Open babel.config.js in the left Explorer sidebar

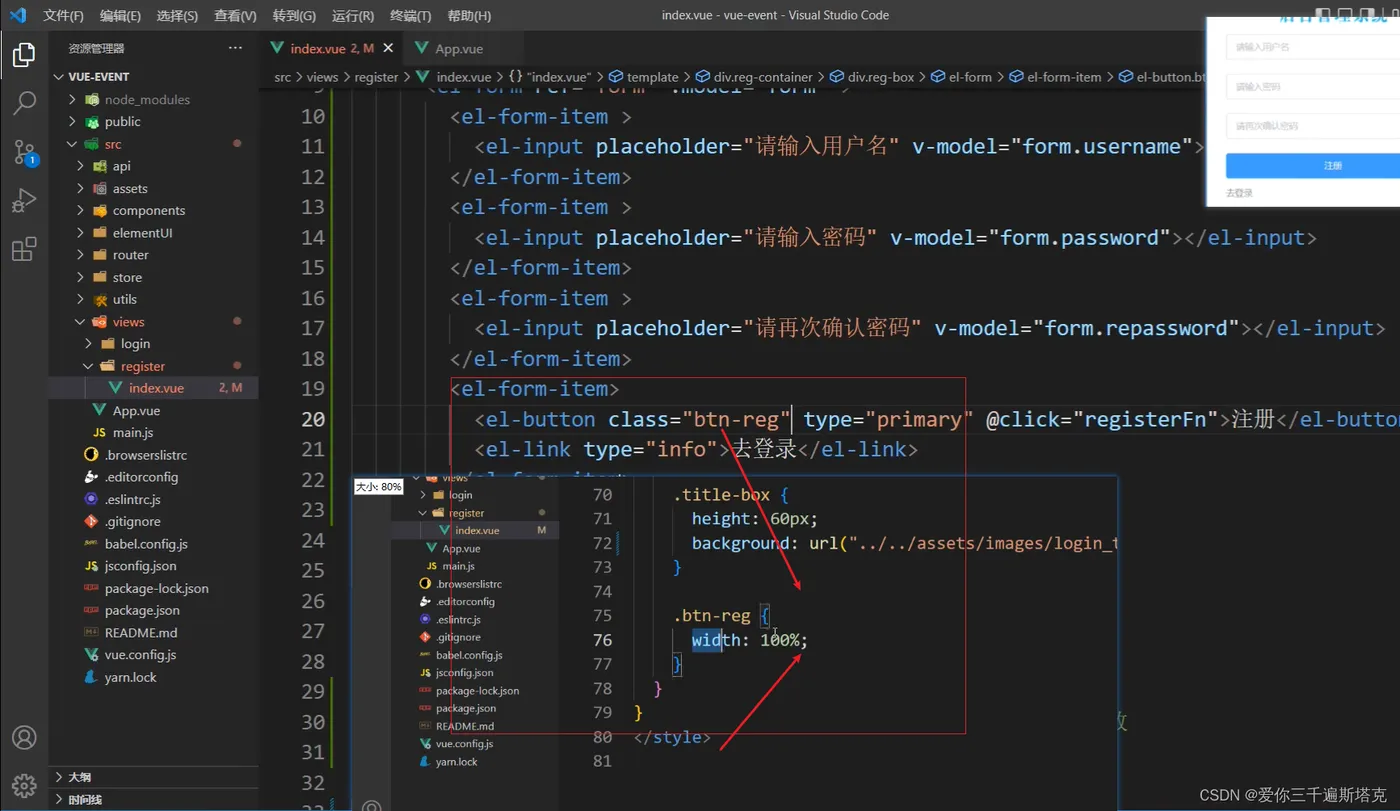153,544
